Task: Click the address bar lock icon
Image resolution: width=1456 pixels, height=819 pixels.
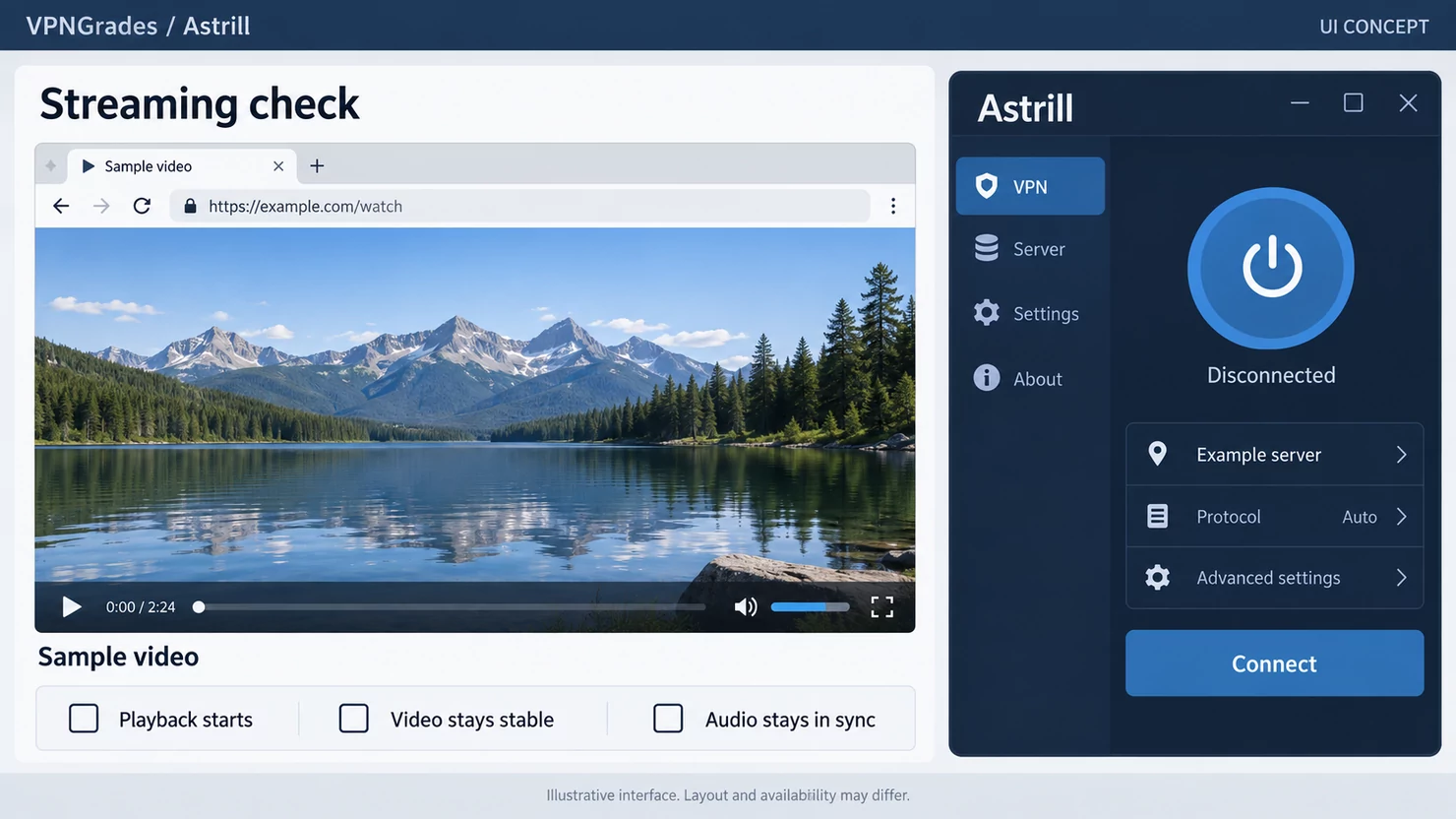Action: 190,206
